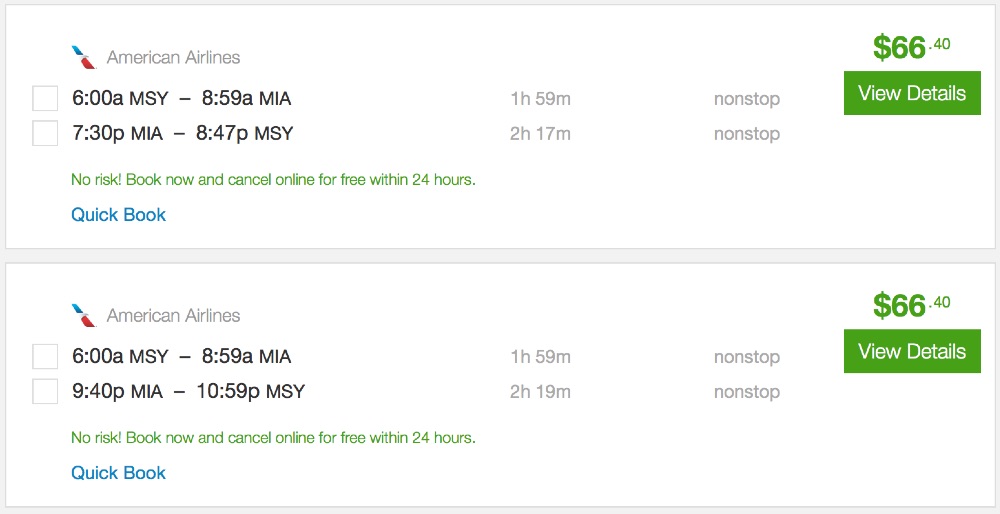Screen dimensions: 1000x514
Task: Select the 6:00a MSY checkbox above the 7:30p flight
Action: tap(45, 99)
